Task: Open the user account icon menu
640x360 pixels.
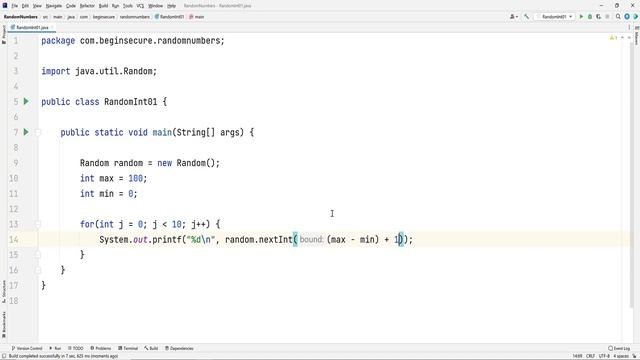Action: [x=513, y=17]
